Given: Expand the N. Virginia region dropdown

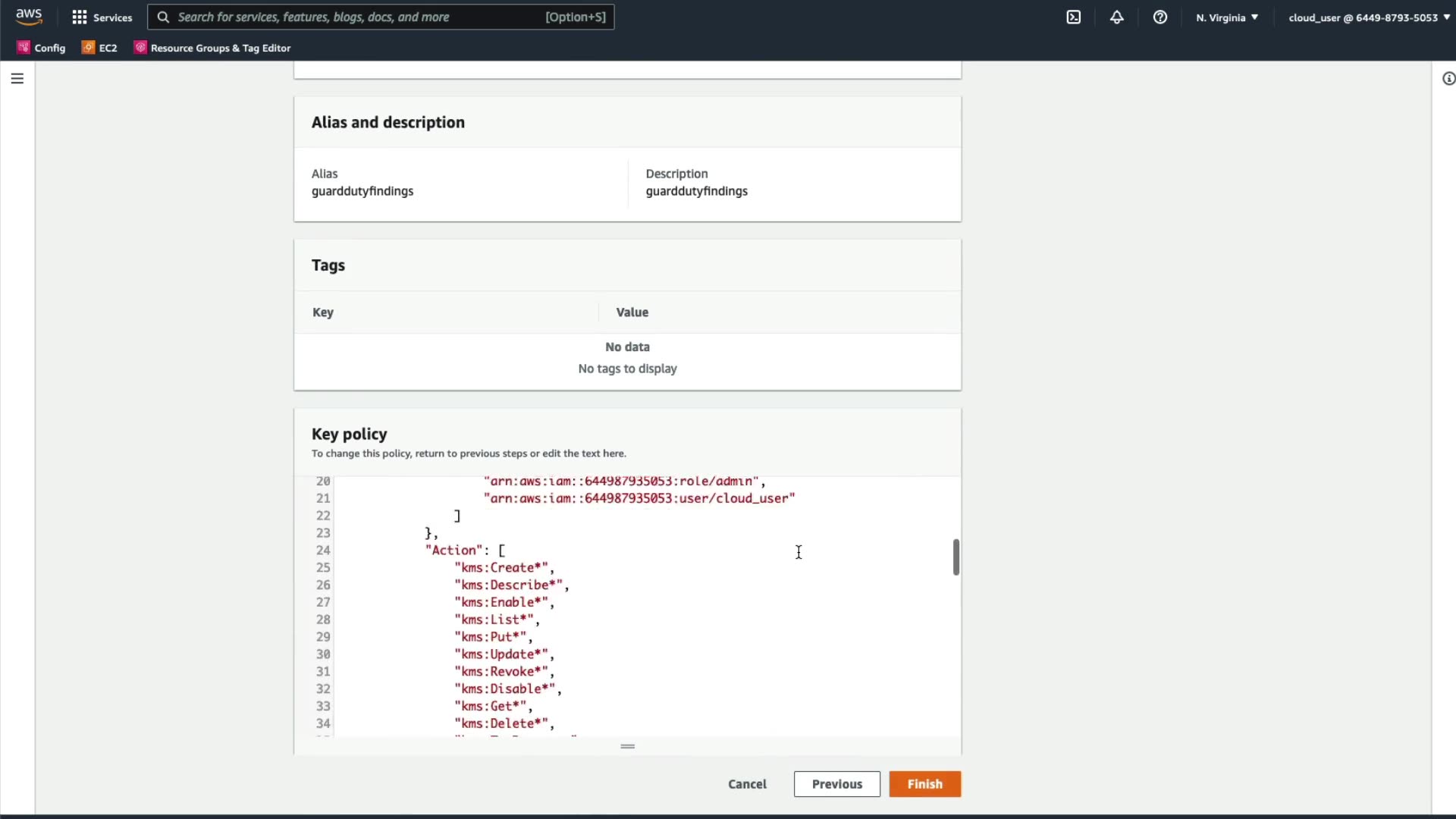Looking at the screenshot, I should point(1226,17).
